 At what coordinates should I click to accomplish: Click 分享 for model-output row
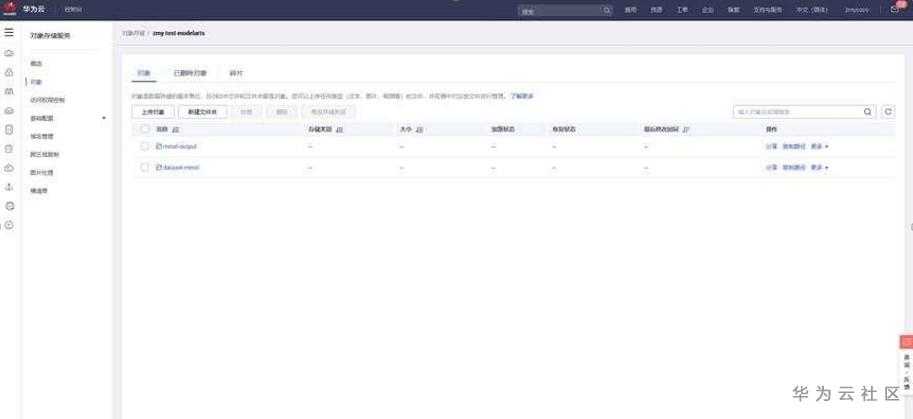(x=772, y=147)
